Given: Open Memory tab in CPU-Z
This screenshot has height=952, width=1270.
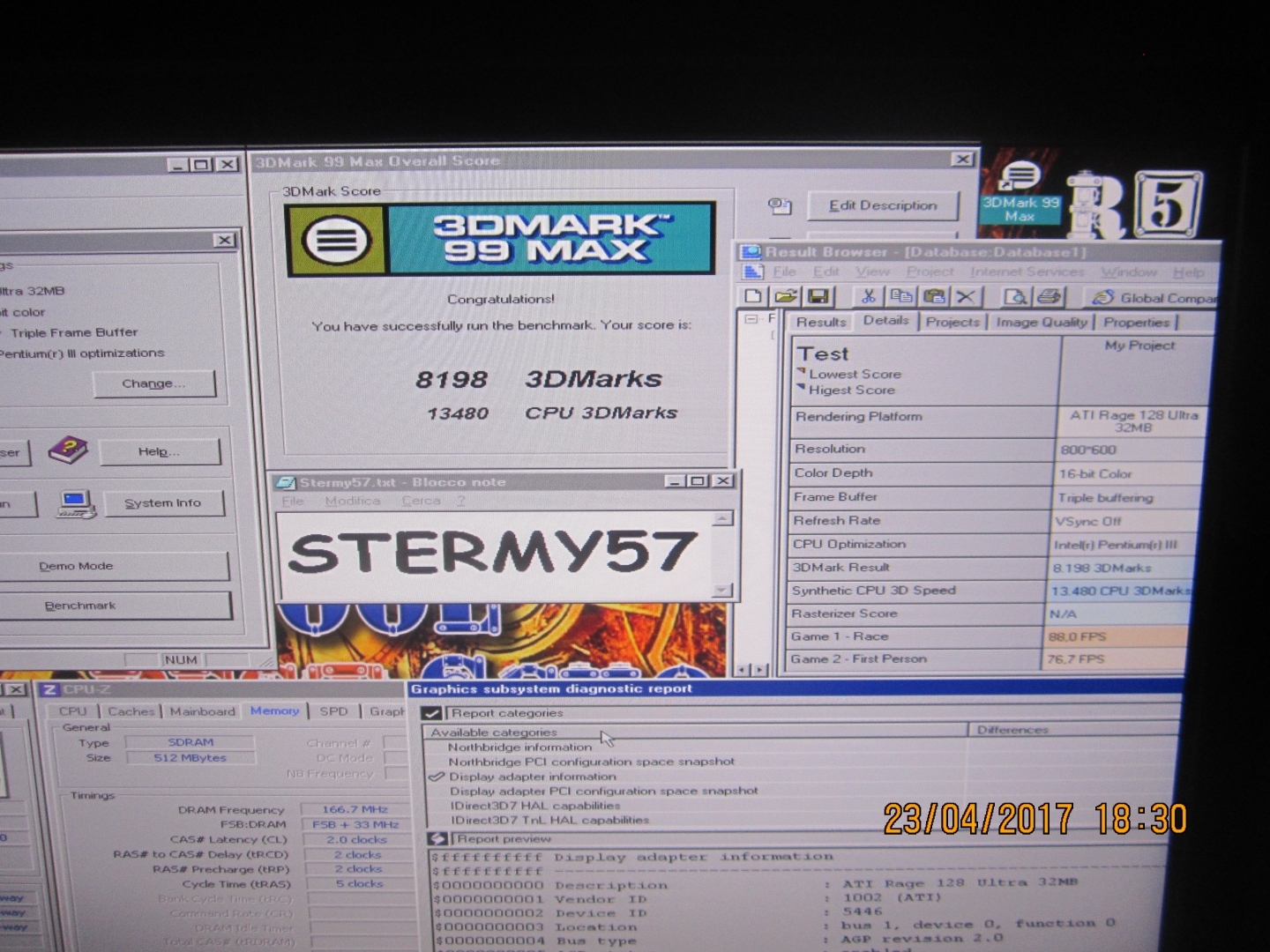Looking at the screenshot, I should (274, 710).
